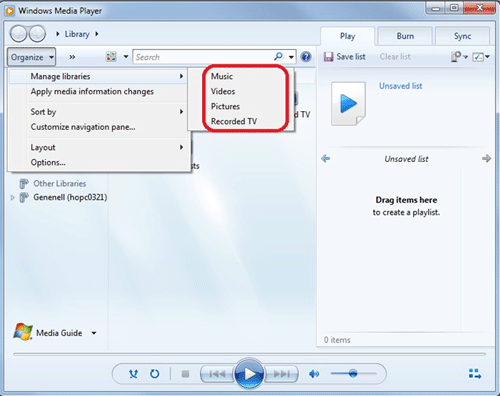Select Customize navigation pane...
Viewport: 500px width, 396px height.
click(x=98, y=127)
